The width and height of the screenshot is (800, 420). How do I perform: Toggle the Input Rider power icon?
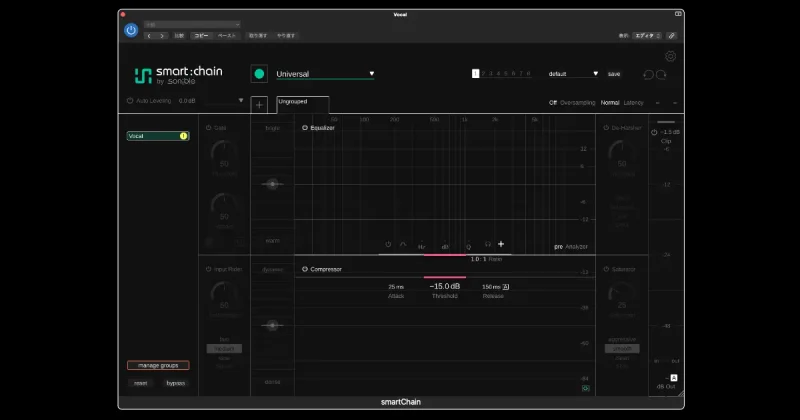click(208, 269)
